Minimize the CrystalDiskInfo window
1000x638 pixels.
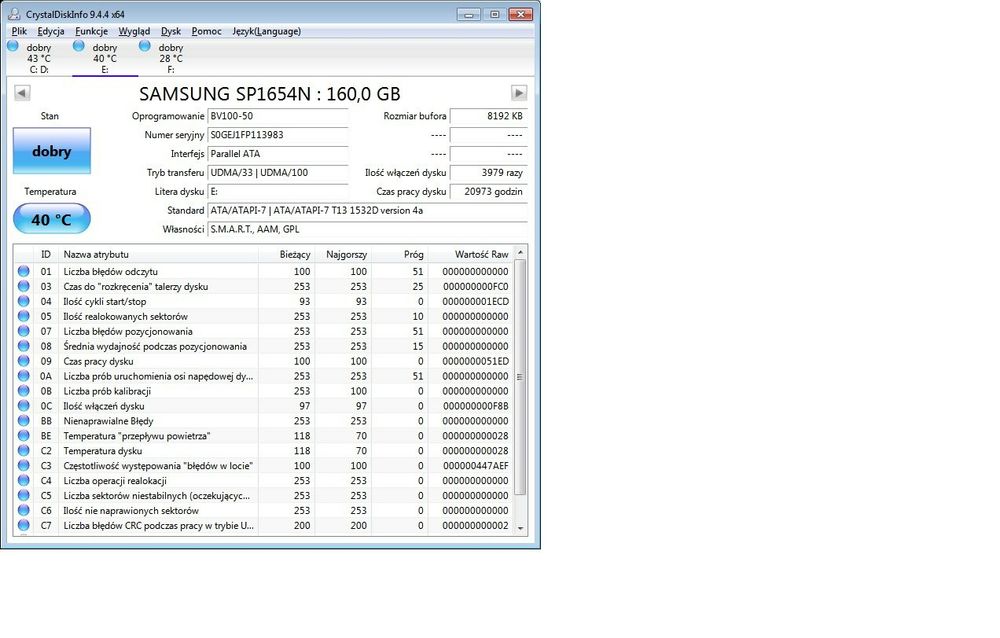(469, 14)
